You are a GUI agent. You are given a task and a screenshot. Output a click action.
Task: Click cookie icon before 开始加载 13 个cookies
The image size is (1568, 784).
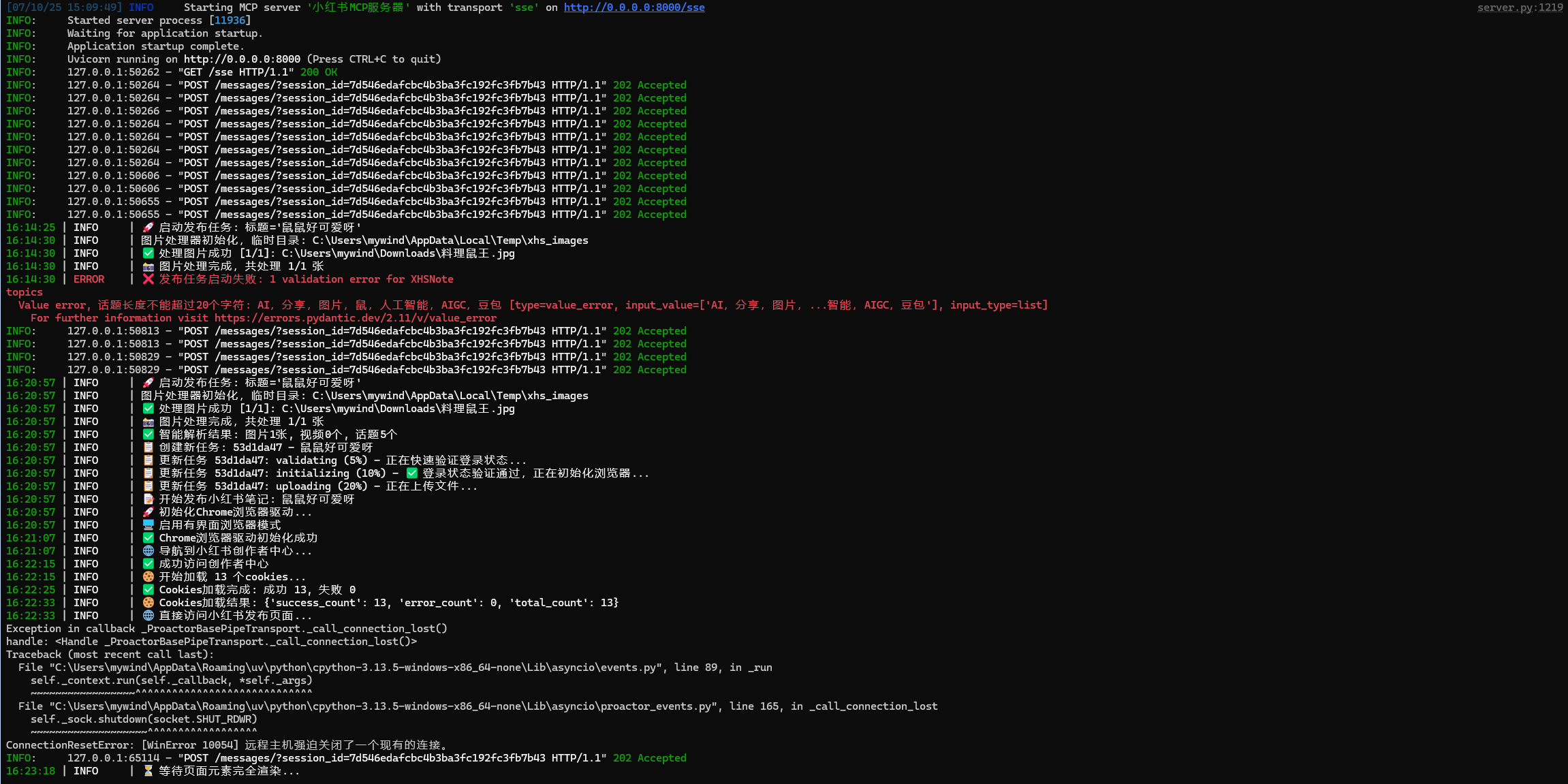point(148,577)
